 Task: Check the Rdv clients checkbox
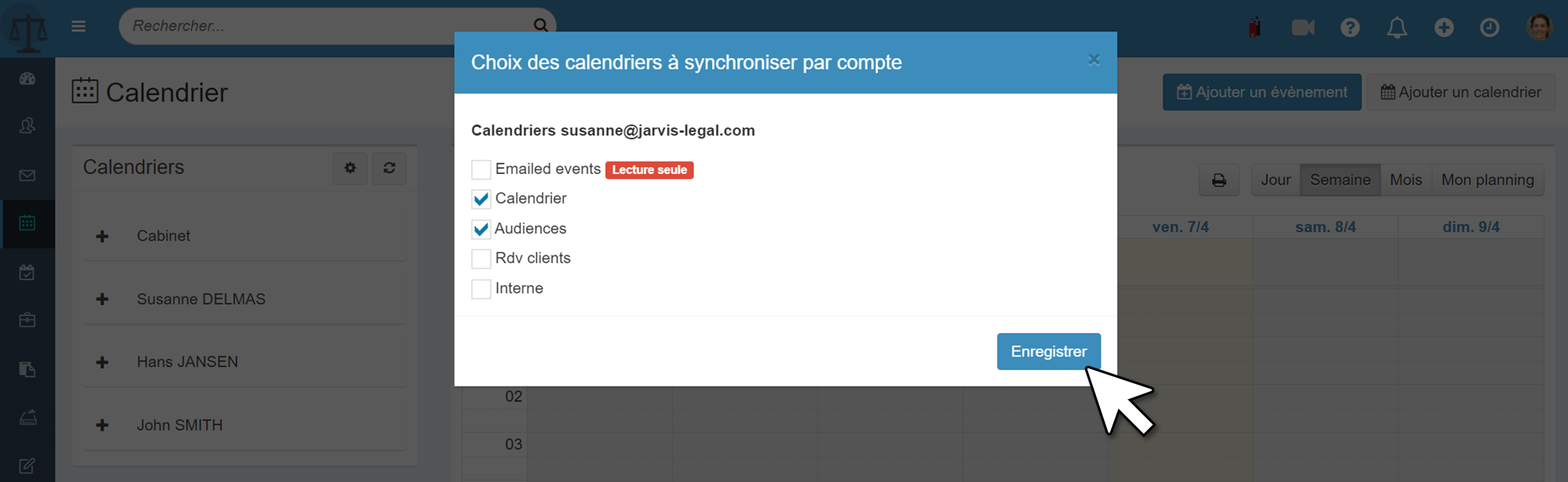(481, 259)
